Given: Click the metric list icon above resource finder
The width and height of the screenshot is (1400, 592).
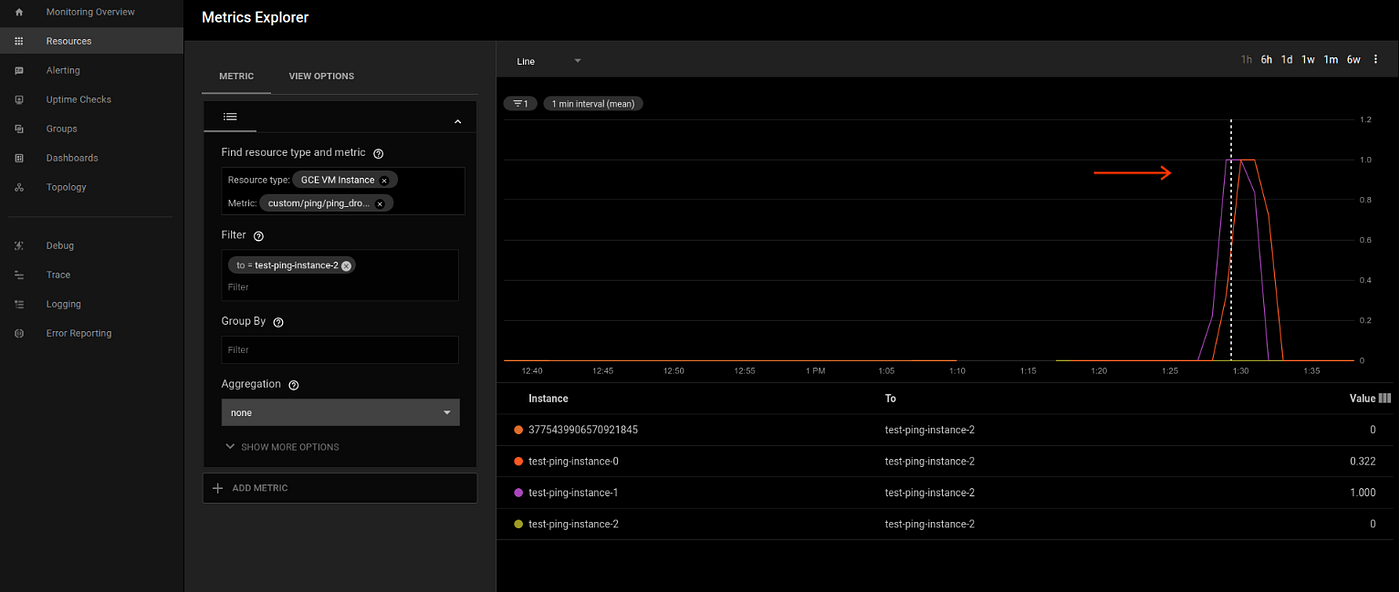Looking at the screenshot, I should [230, 117].
